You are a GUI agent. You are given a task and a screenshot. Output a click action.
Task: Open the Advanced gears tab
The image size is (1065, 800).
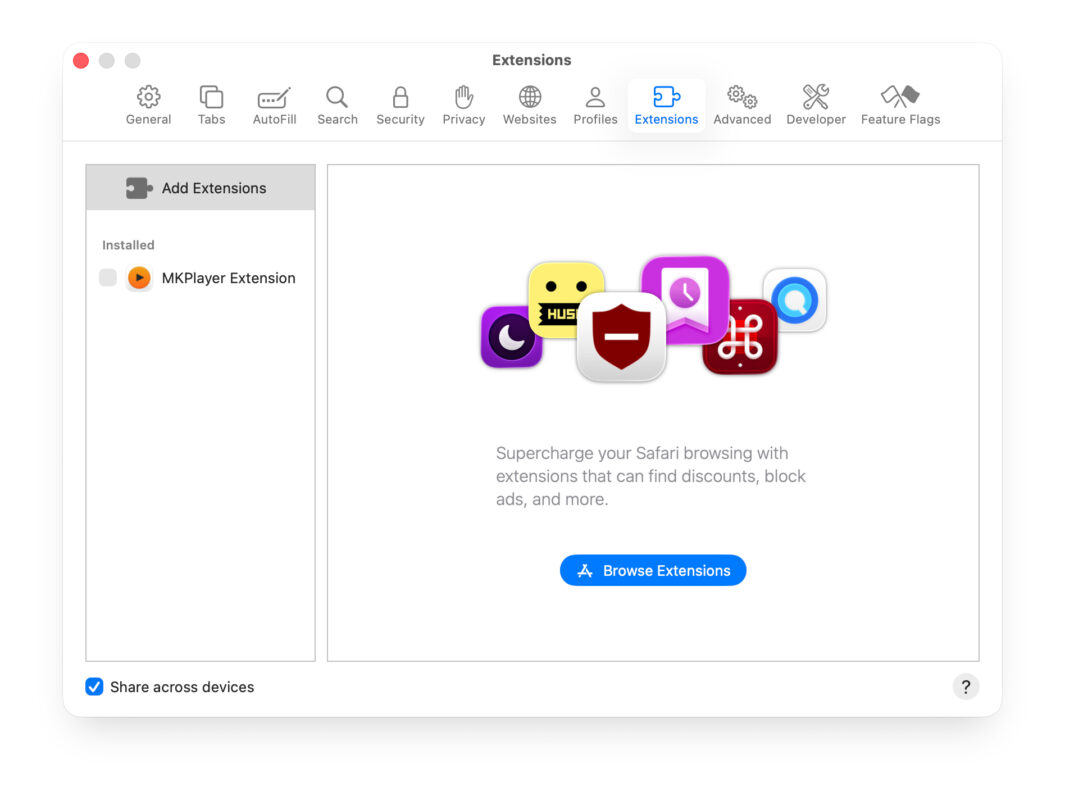(x=742, y=104)
